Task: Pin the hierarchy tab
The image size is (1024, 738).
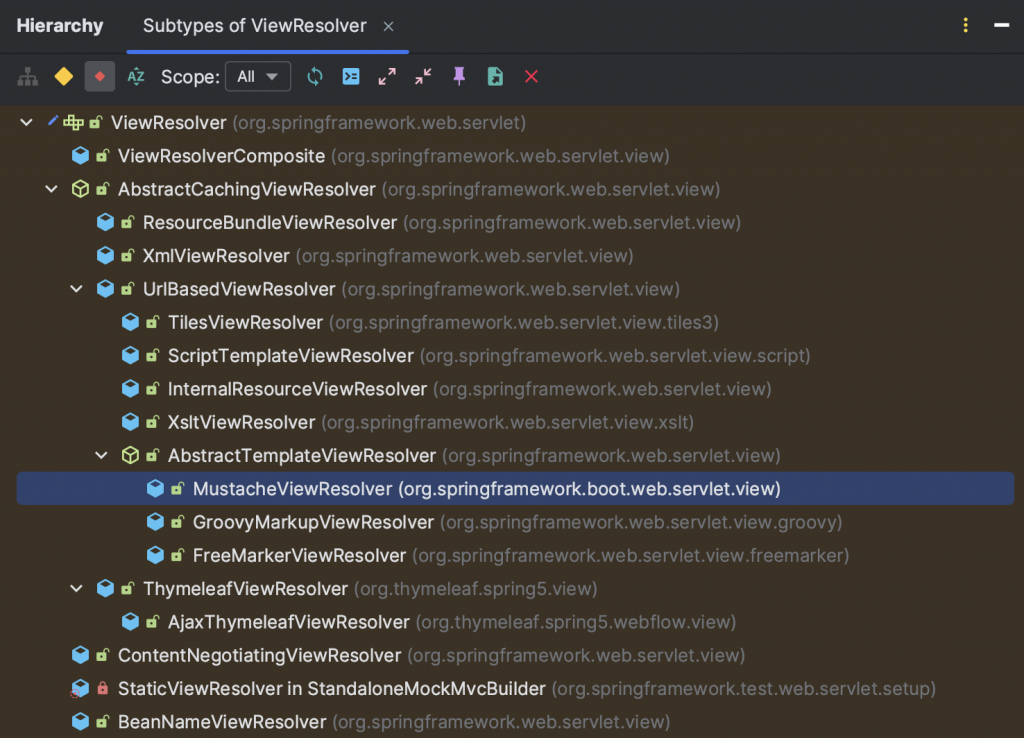Action: coord(459,76)
